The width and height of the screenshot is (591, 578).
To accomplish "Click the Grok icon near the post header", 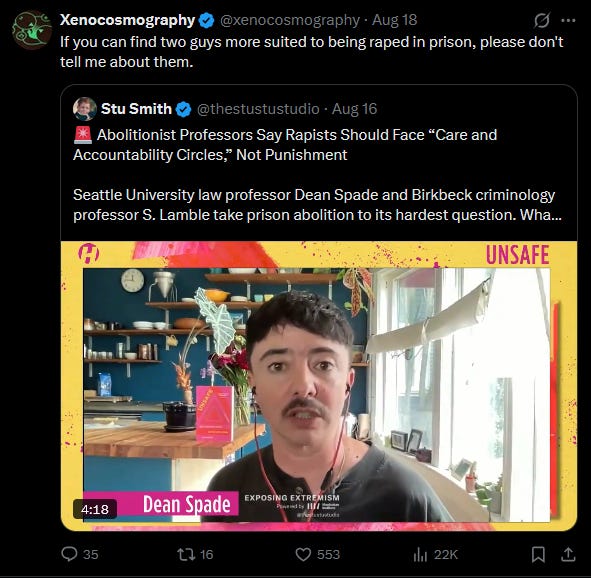I will point(542,20).
